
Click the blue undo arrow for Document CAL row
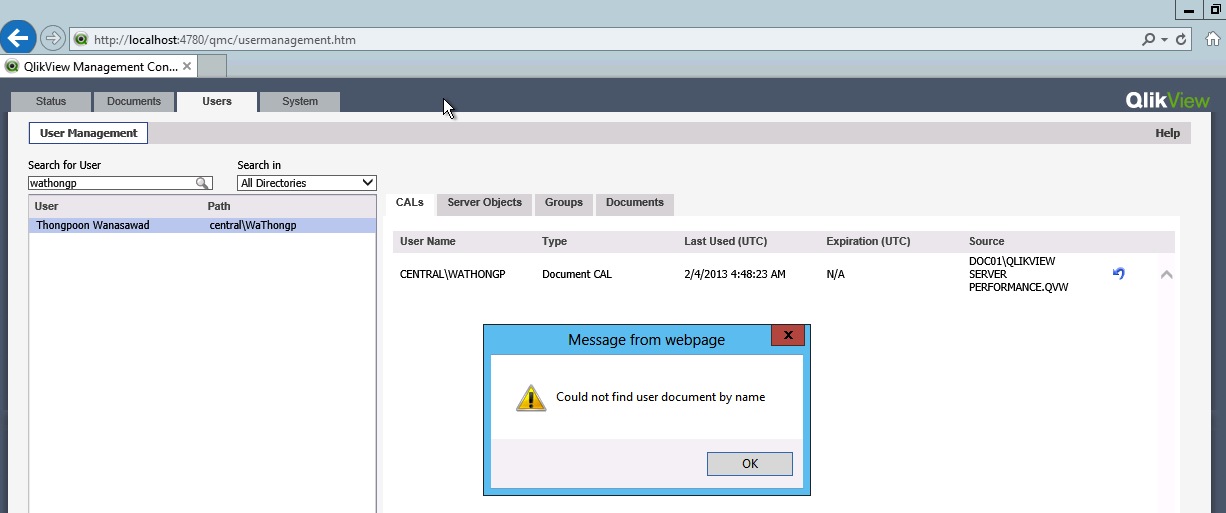1119,273
